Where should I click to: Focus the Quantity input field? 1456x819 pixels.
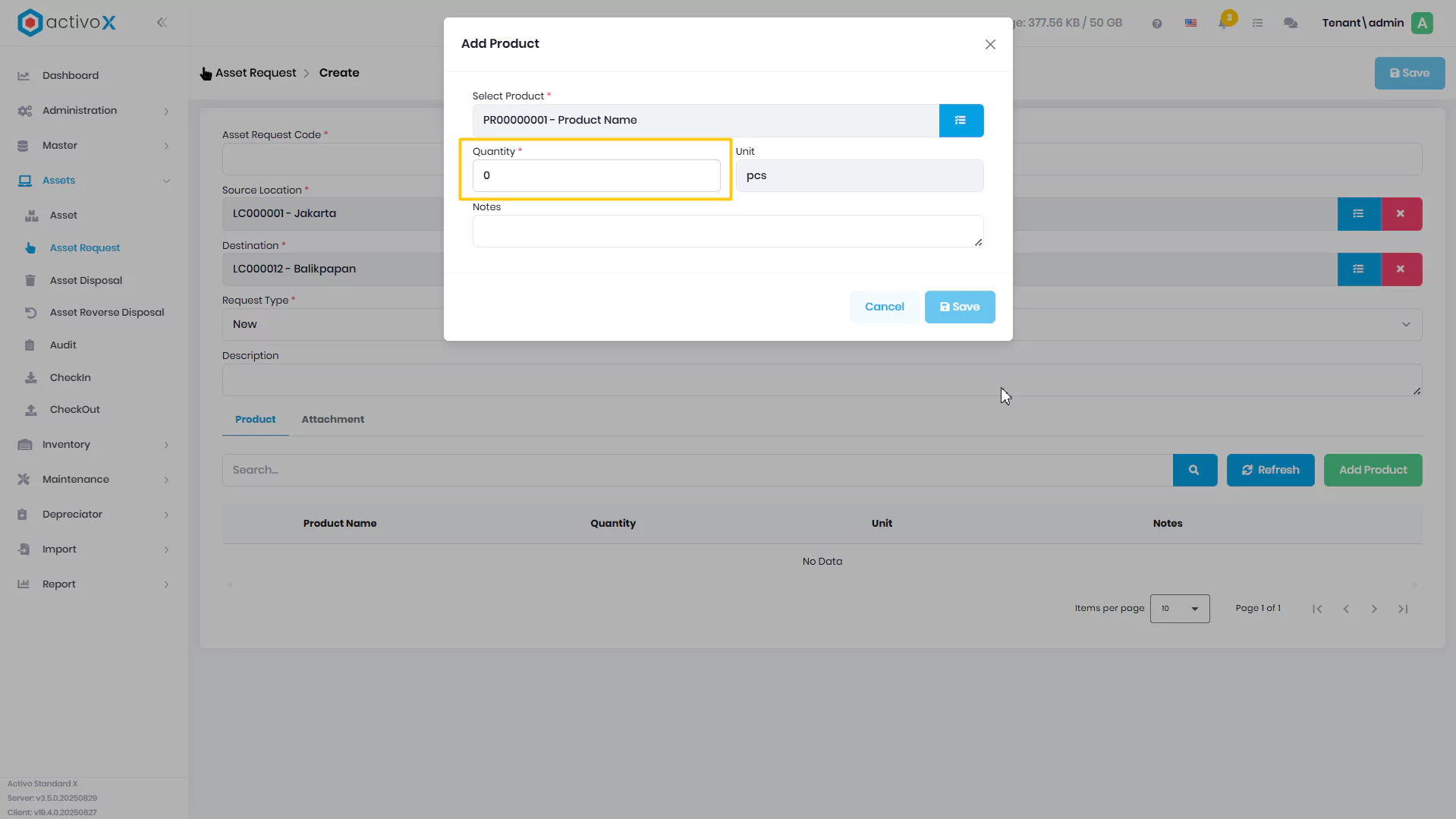tap(596, 176)
